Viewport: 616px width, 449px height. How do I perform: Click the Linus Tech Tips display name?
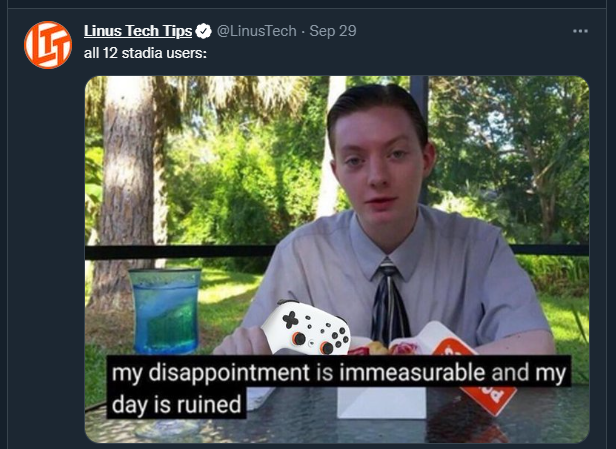[138, 31]
